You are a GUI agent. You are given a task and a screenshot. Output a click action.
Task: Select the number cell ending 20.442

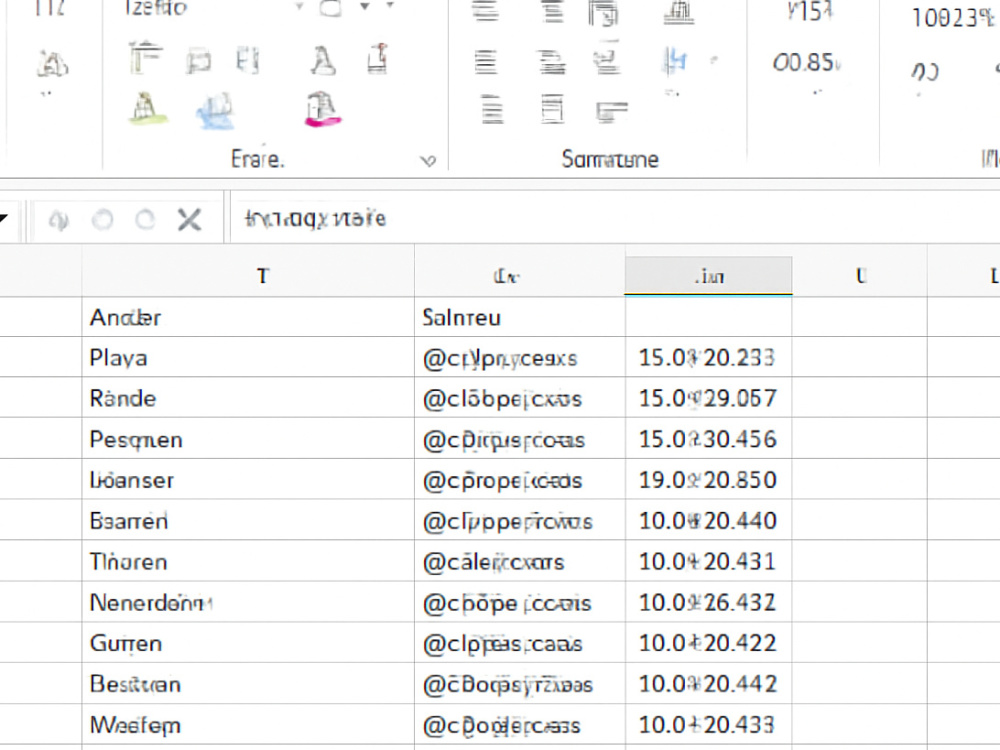point(709,684)
